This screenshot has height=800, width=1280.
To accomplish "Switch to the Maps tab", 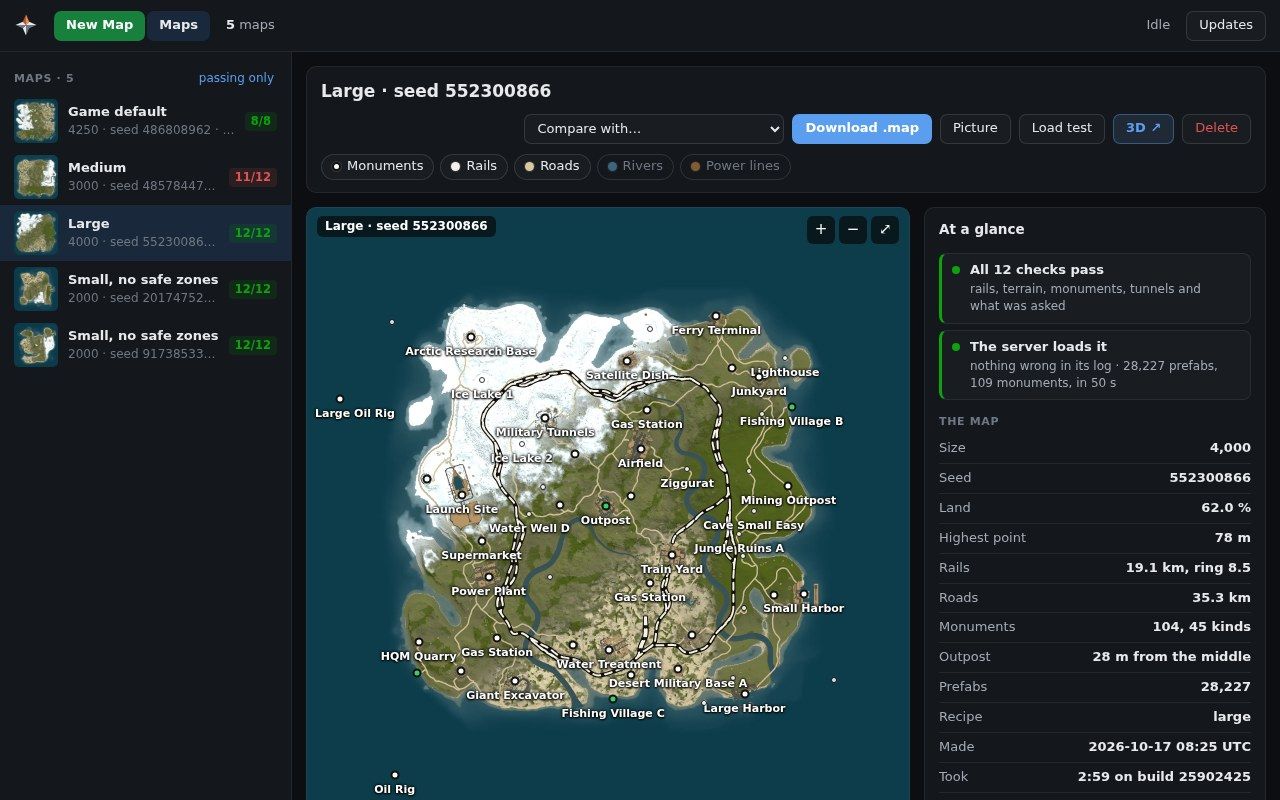I will tap(178, 25).
